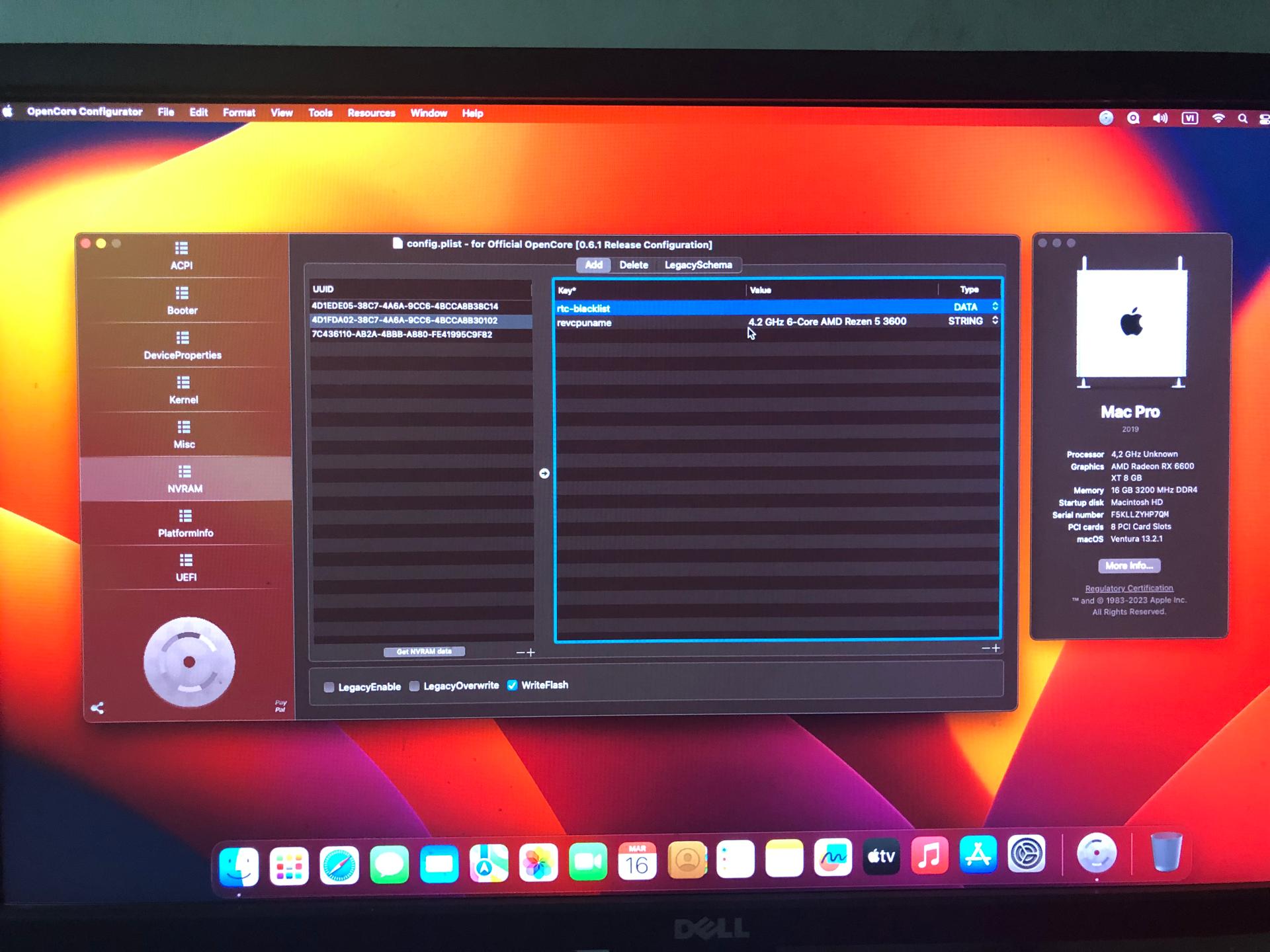
Task: Open Contacts from the Dock
Action: point(687,860)
